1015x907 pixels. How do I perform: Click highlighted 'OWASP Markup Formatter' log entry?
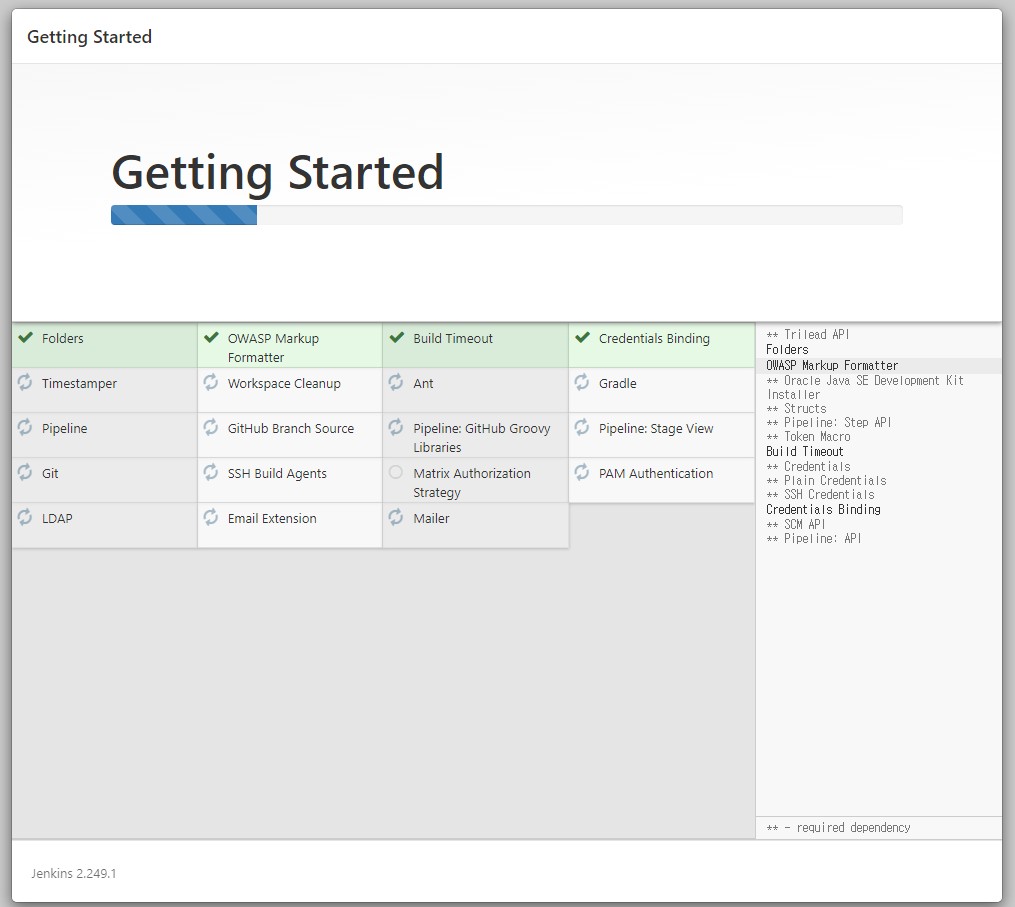pos(832,366)
